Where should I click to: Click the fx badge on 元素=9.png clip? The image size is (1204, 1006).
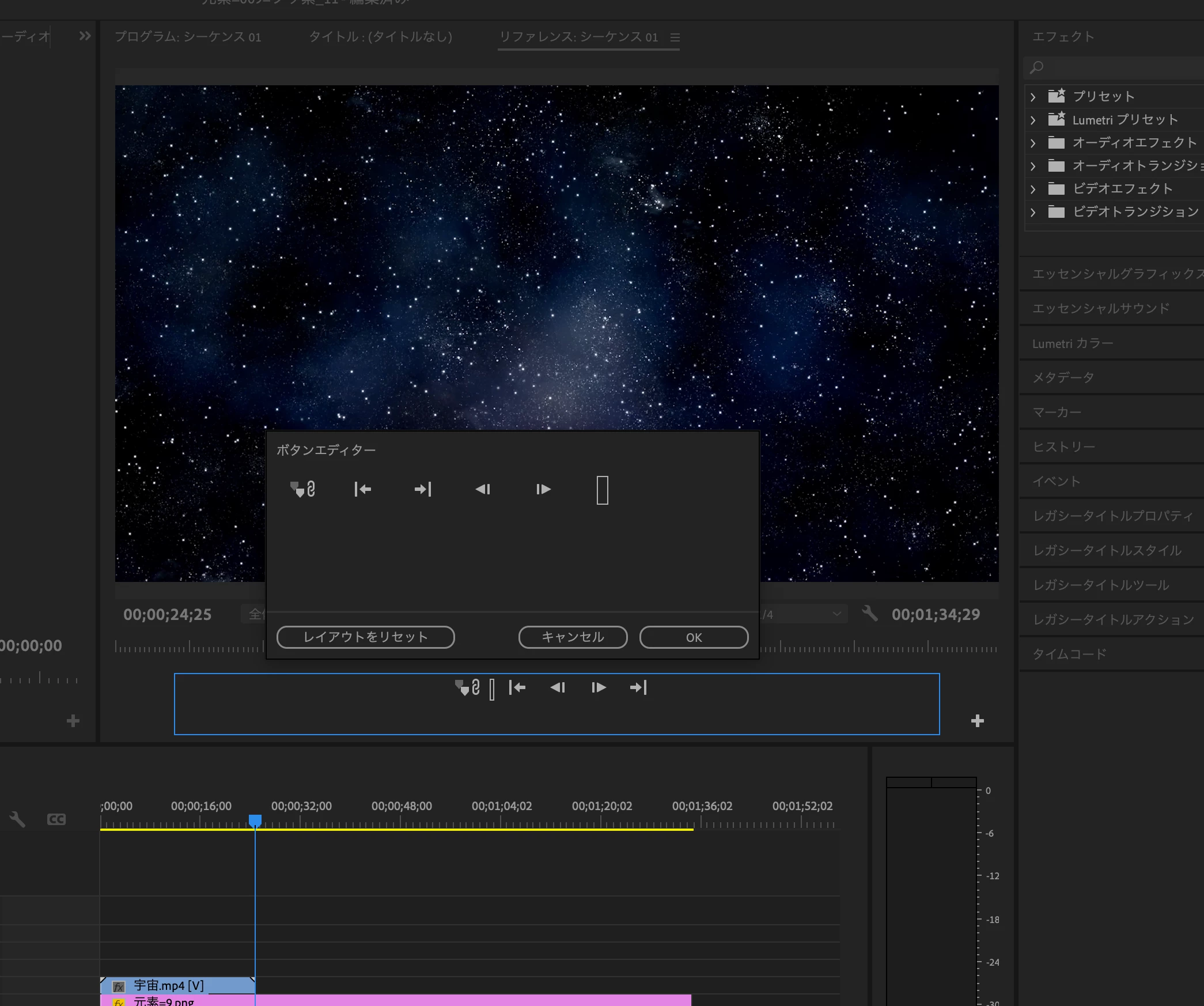tap(119, 1002)
